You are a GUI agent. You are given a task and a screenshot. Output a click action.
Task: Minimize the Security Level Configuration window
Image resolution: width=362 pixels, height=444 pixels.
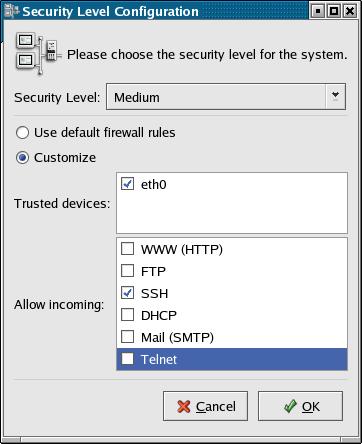[318, 11]
